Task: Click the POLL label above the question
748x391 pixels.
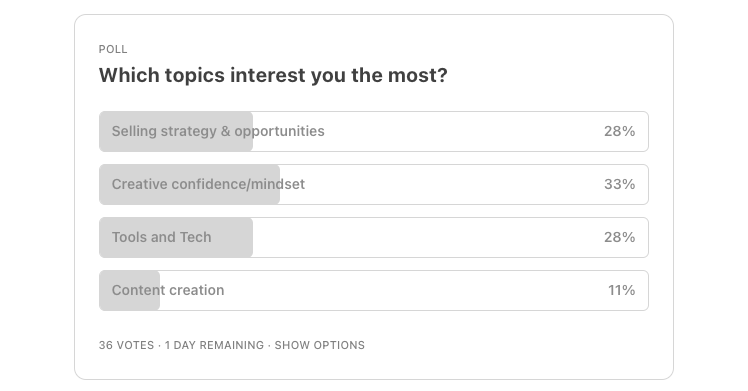Action: click(113, 49)
